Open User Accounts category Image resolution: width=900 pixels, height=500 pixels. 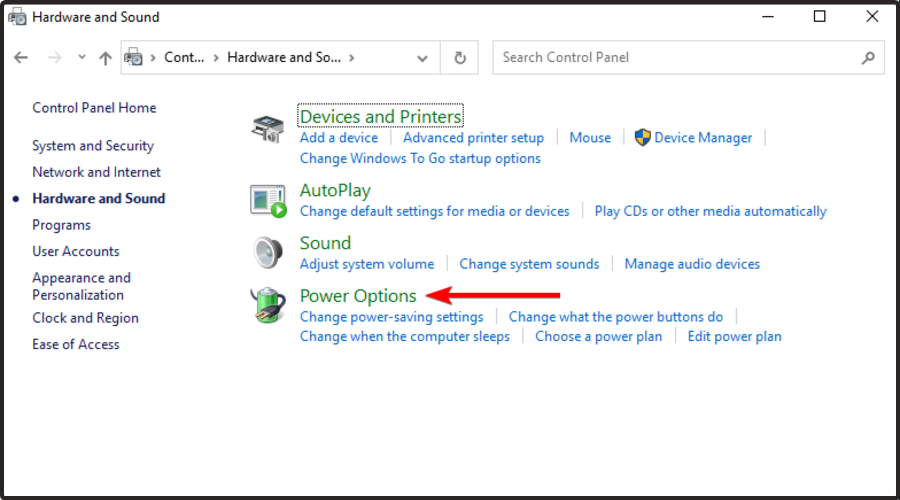(x=76, y=251)
